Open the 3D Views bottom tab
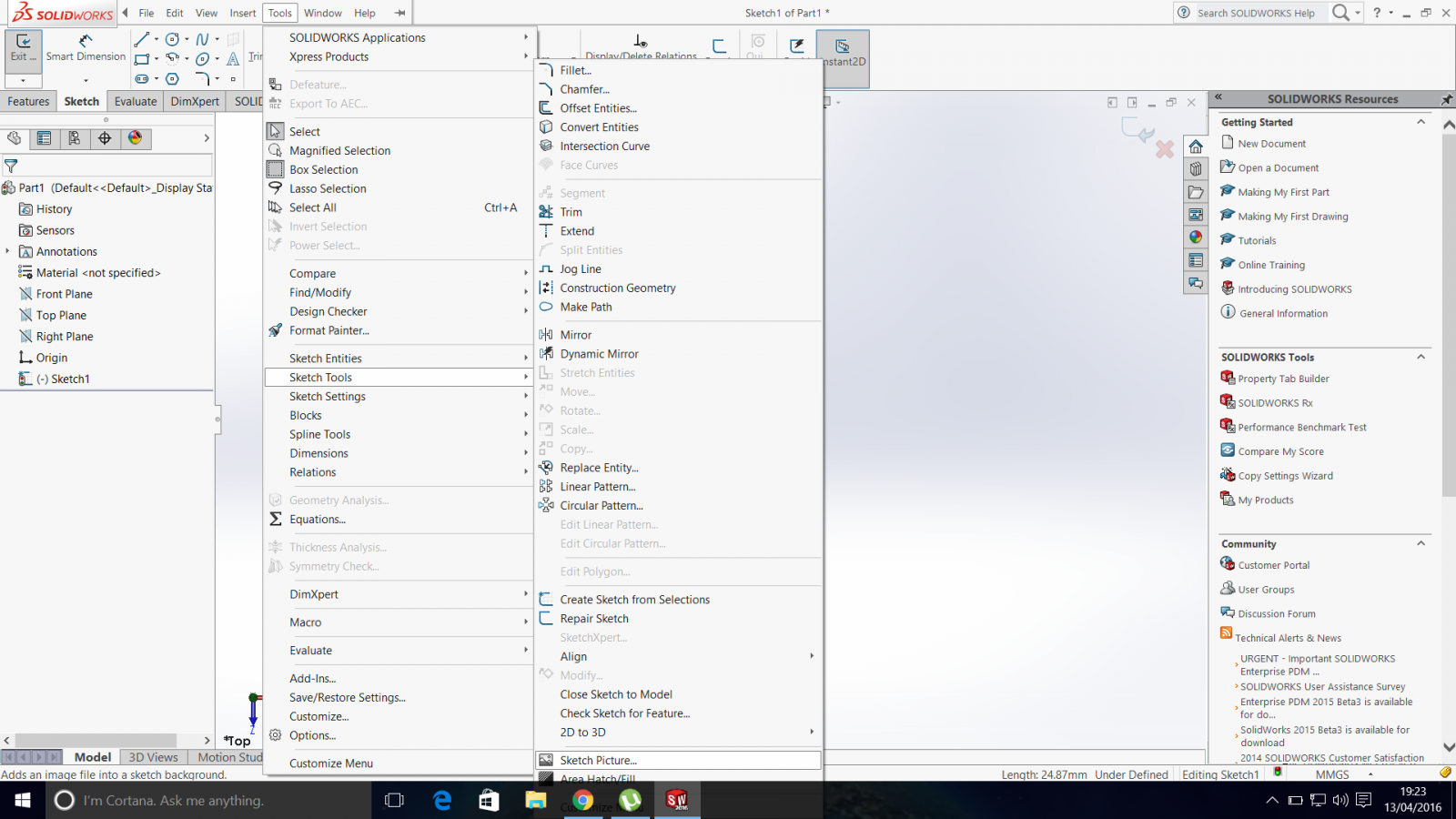 click(x=154, y=757)
